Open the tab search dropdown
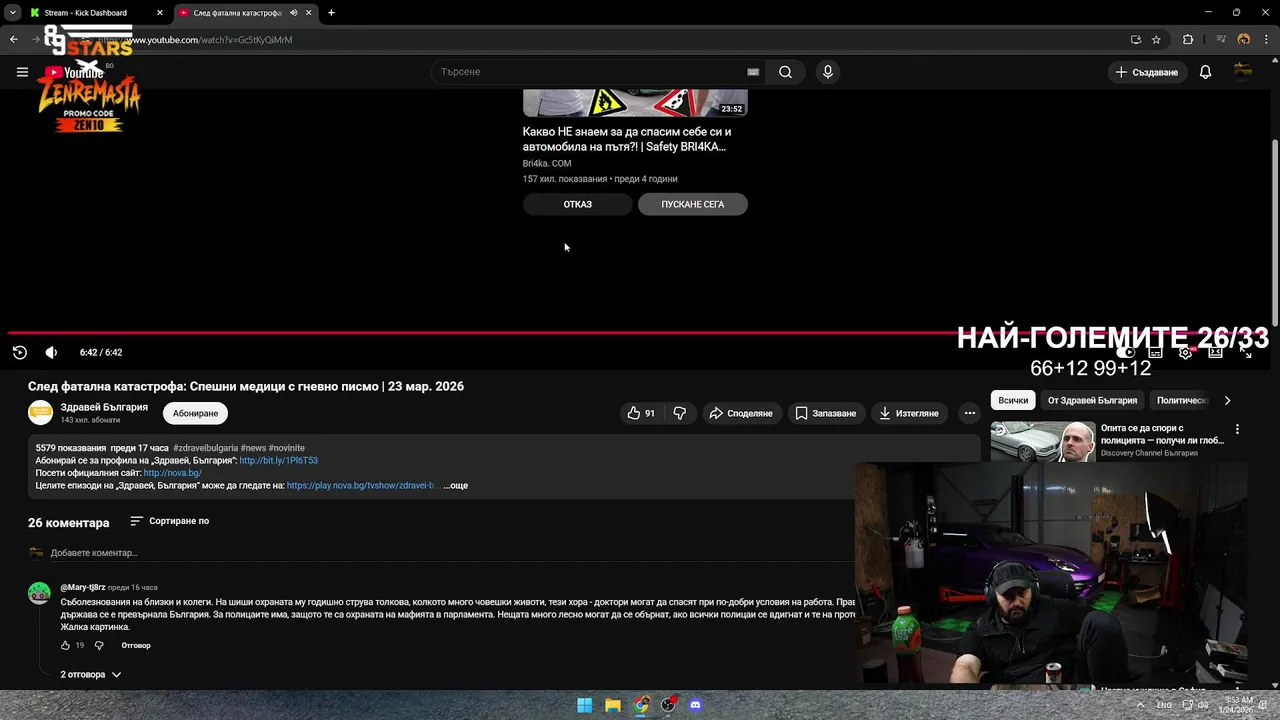 click(12, 13)
